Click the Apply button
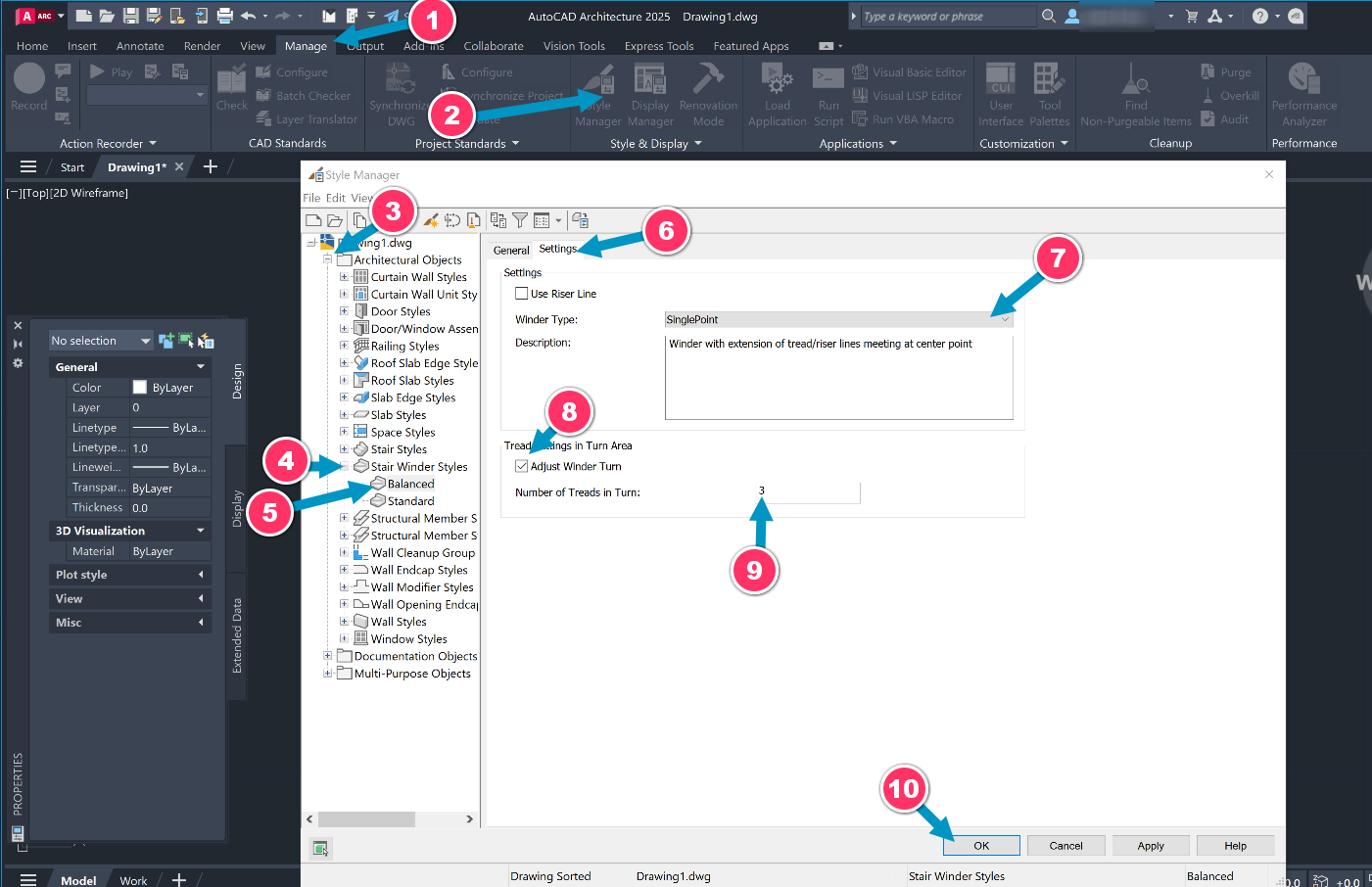This screenshot has width=1372, height=887. (x=1151, y=846)
